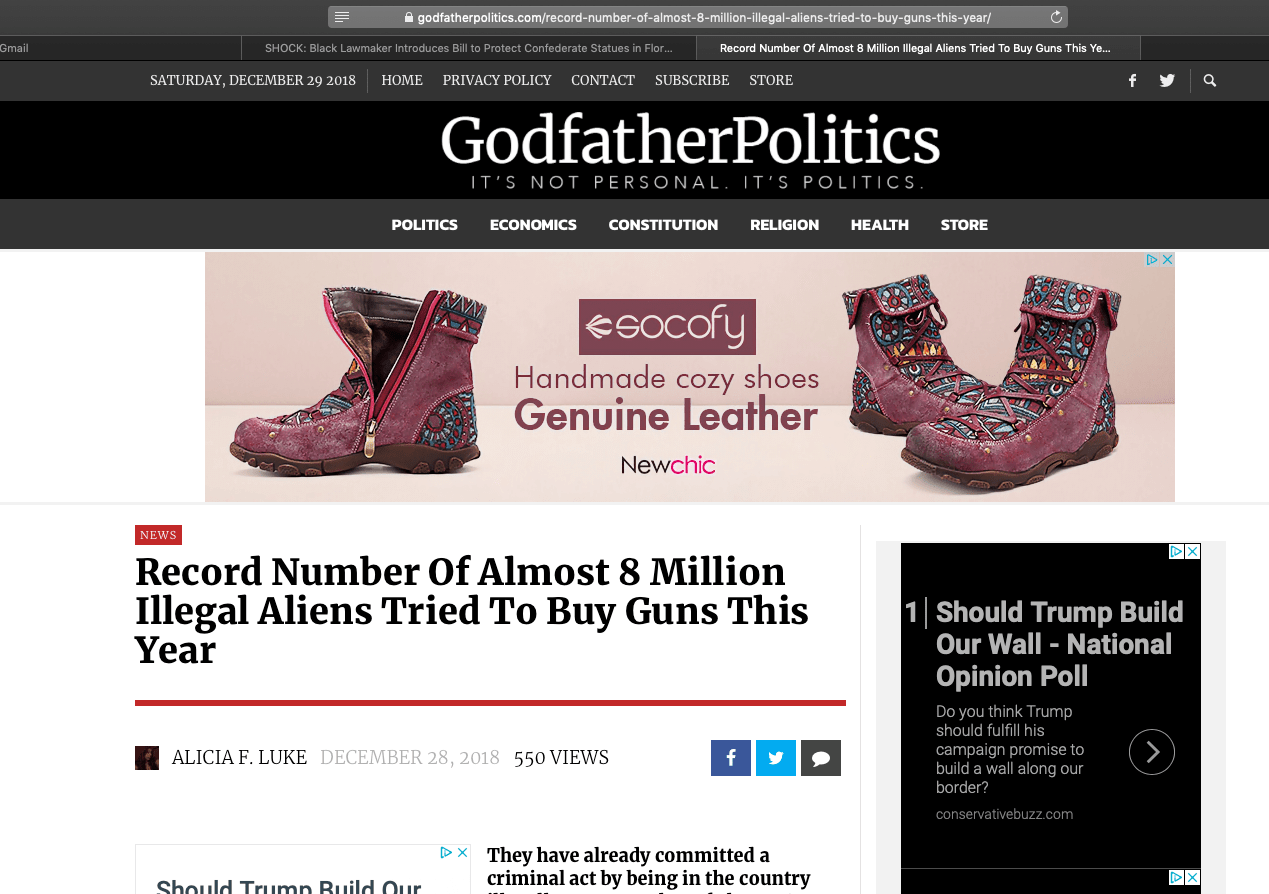
Task: Dismiss the Socofy shoes banner ad
Action: point(1168,259)
